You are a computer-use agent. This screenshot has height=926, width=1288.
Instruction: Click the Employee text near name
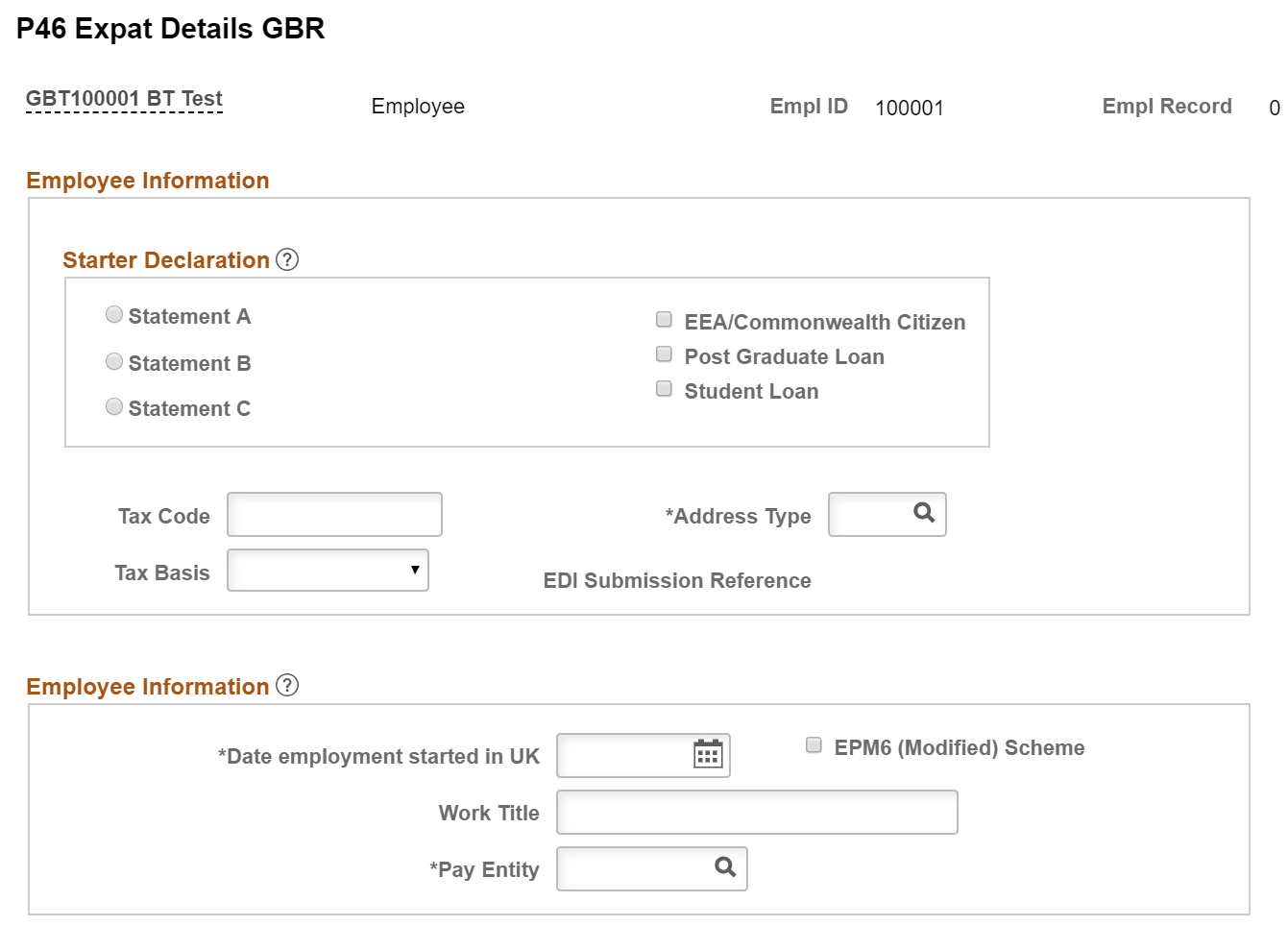click(x=418, y=107)
